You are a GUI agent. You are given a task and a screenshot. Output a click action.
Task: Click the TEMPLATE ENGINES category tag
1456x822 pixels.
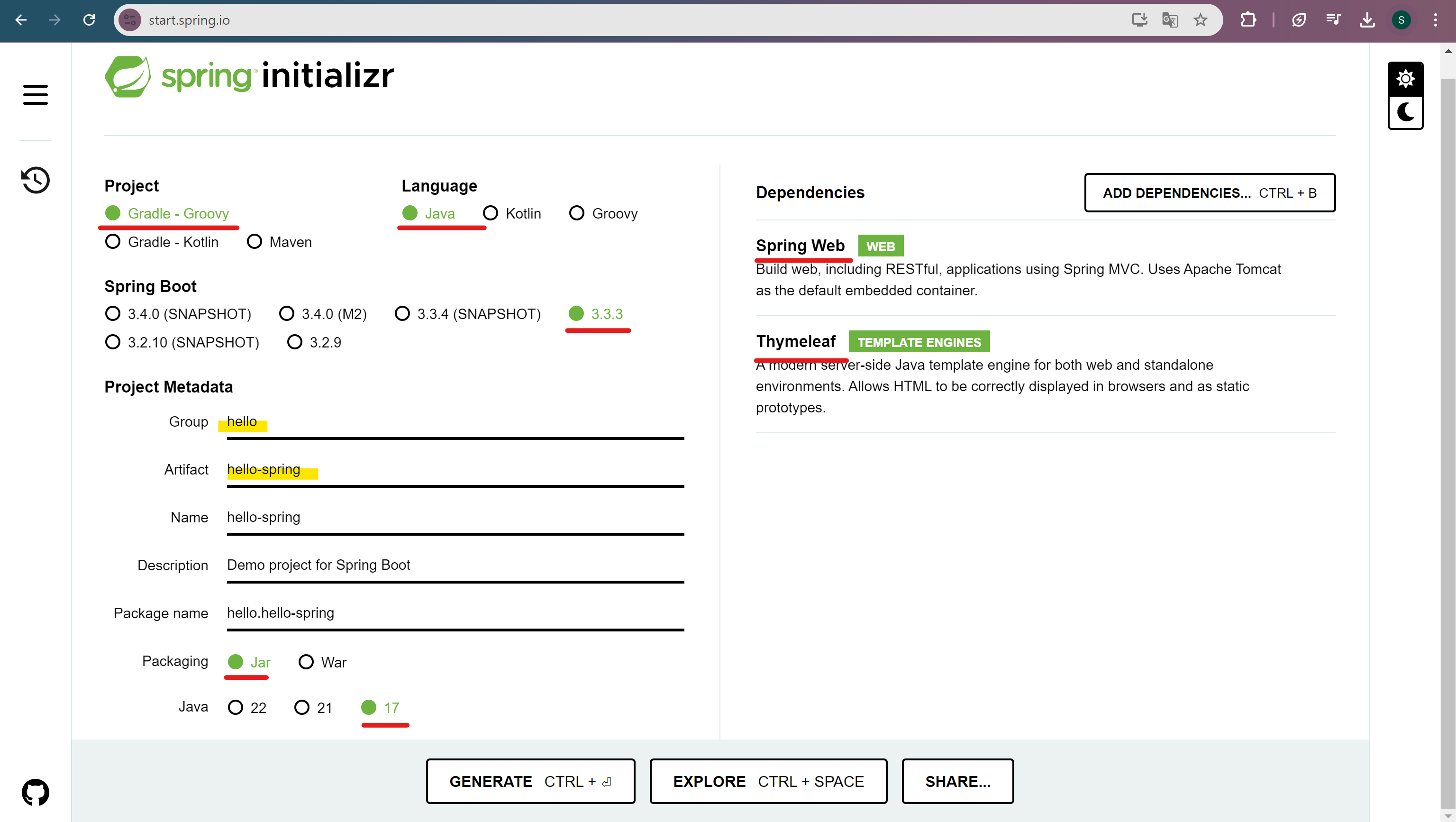pos(919,342)
